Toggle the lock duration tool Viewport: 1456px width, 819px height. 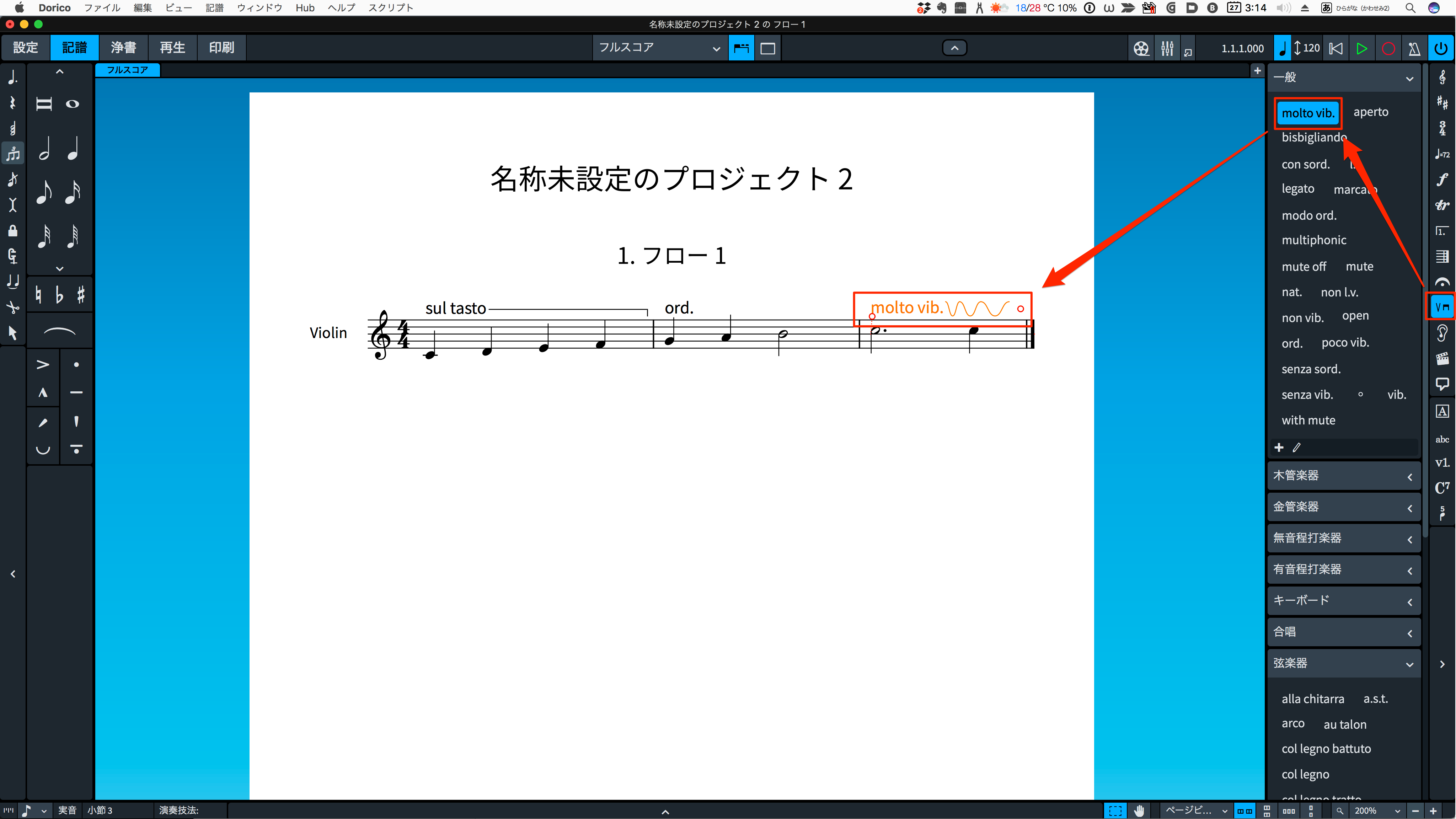(12, 231)
